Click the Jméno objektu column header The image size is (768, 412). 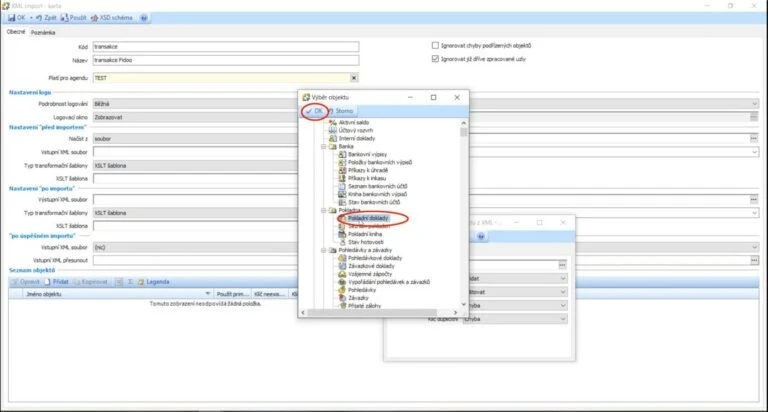118,294
